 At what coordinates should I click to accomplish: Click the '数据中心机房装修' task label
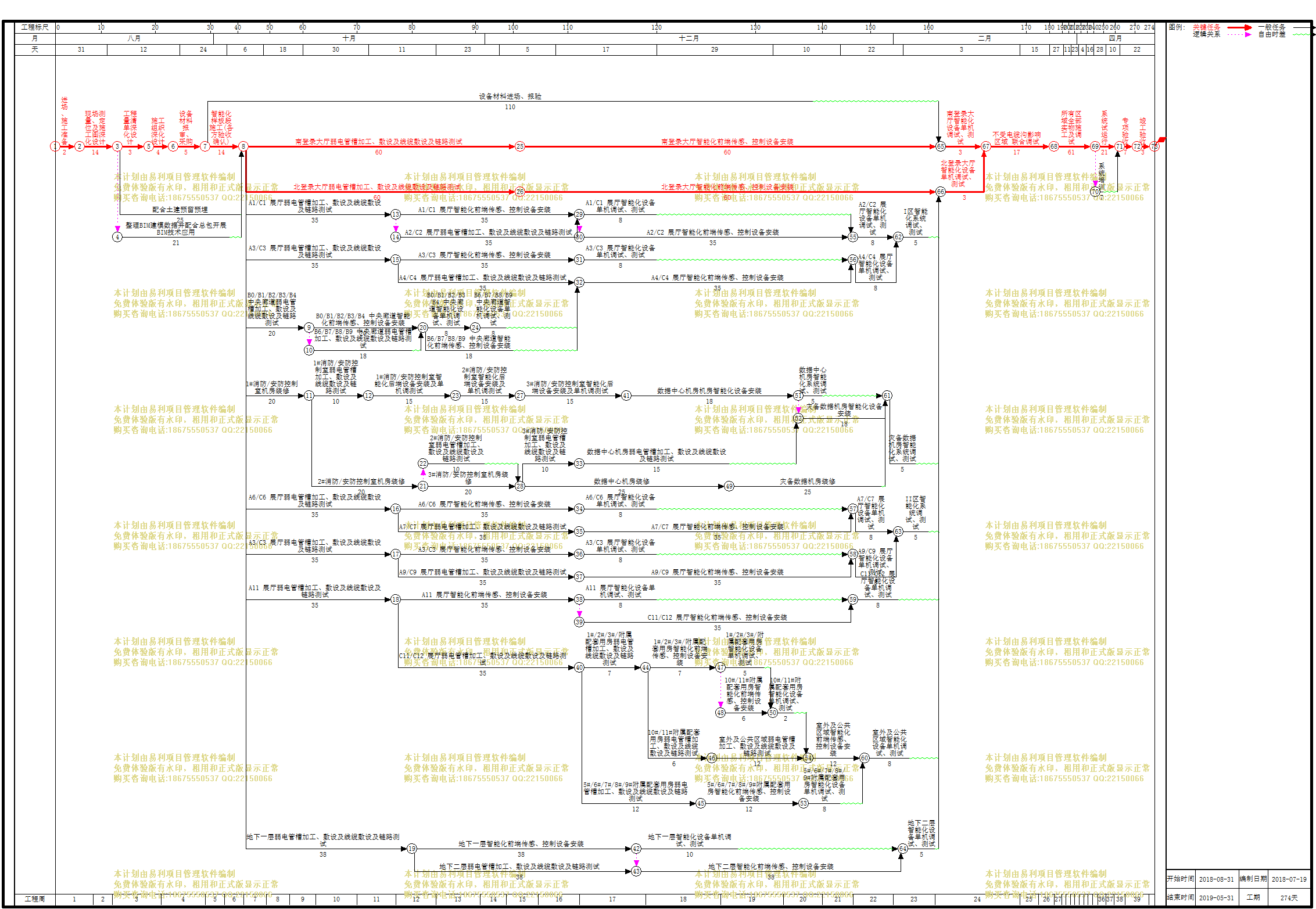(622, 482)
